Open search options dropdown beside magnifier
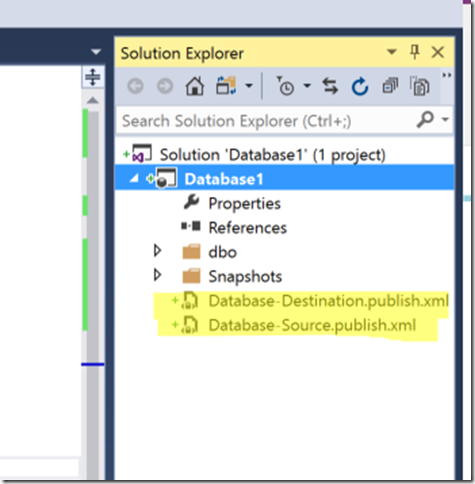 445,119
